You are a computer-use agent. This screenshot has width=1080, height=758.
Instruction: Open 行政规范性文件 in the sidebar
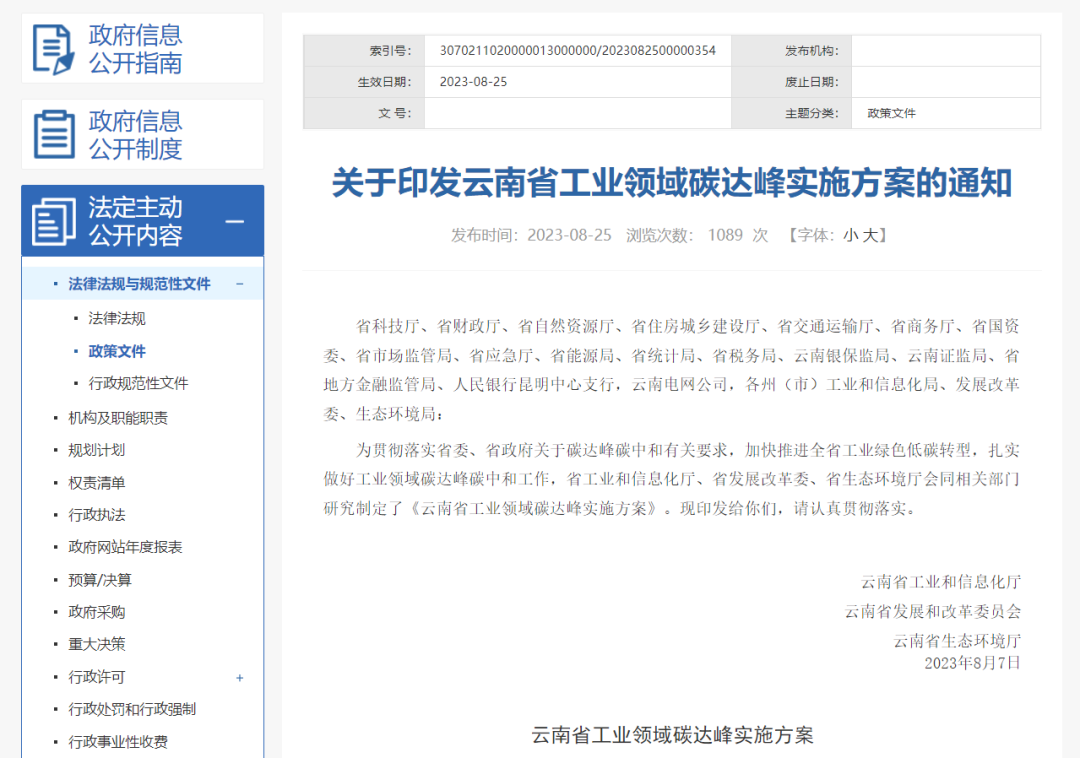click(138, 383)
